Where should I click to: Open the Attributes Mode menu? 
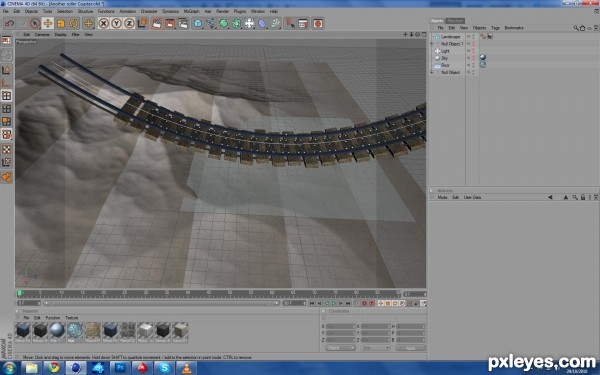coord(442,197)
